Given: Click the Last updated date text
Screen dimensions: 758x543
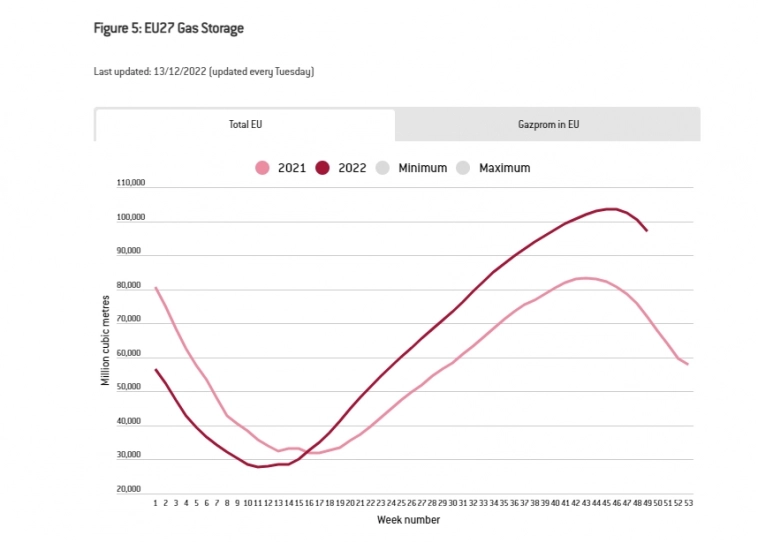Looking at the screenshot, I should click(x=204, y=72).
